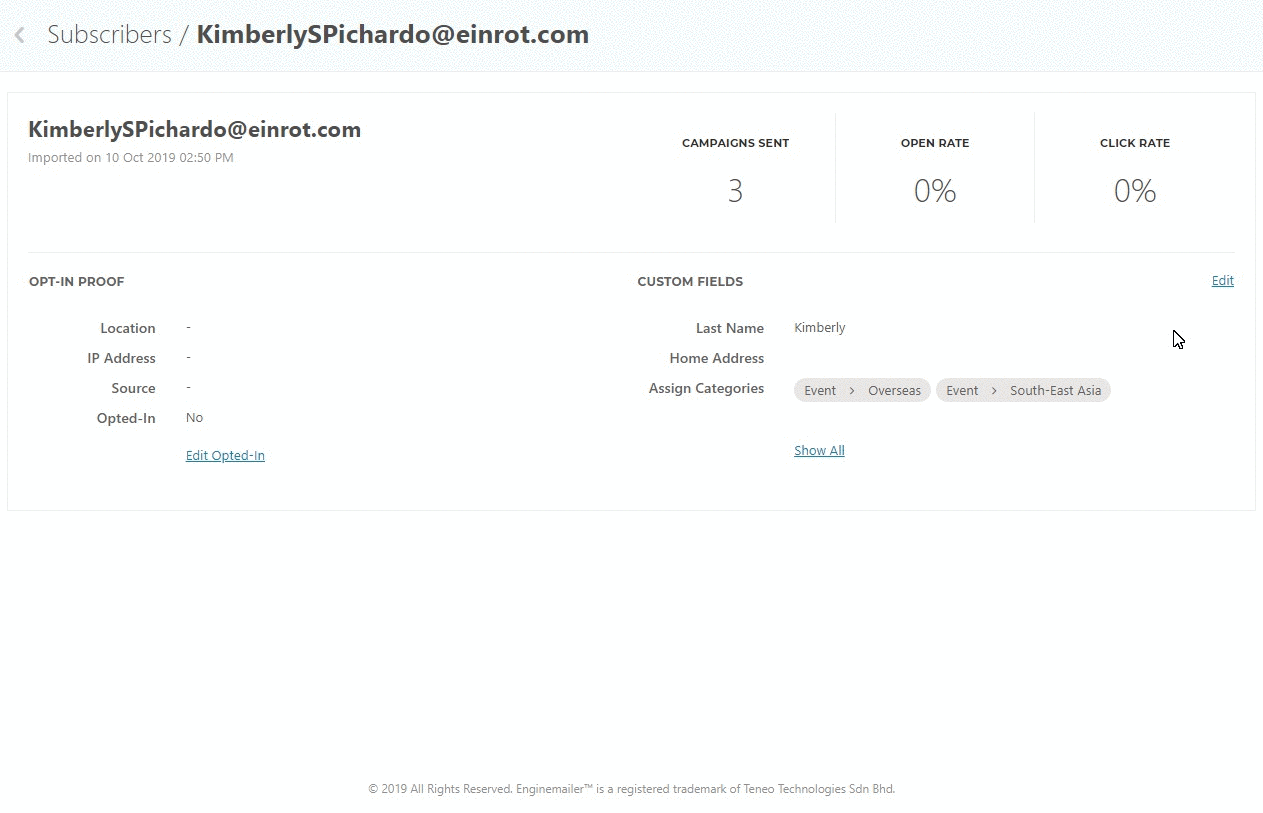This screenshot has width=1263, height=813.
Task: Click the Edit link for Custom Fields
Action: tap(1222, 281)
